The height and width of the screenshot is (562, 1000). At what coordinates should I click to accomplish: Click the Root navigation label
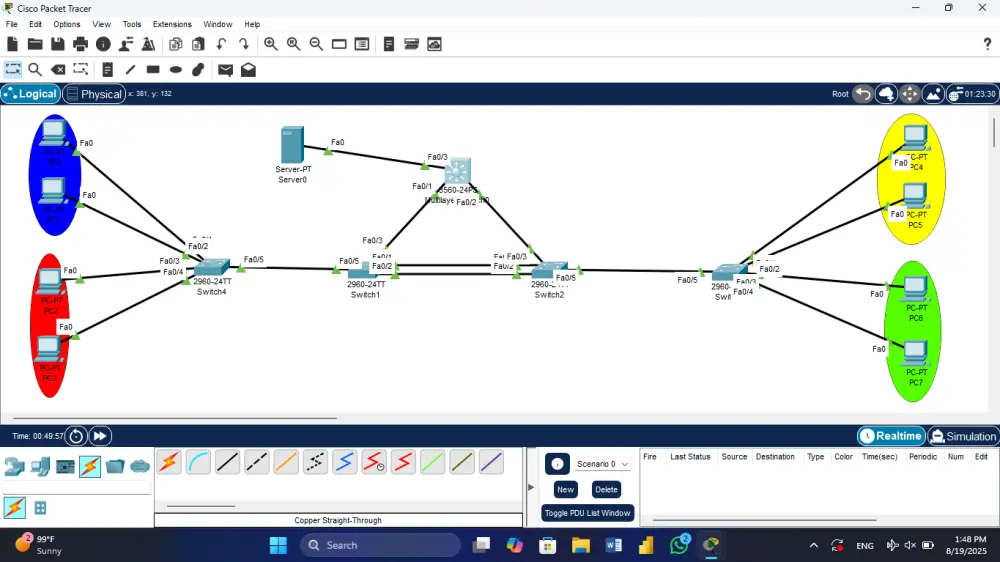pos(840,94)
